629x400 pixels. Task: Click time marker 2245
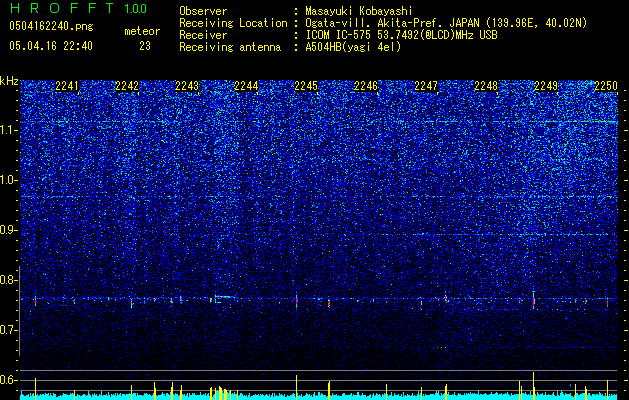tap(306, 86)
